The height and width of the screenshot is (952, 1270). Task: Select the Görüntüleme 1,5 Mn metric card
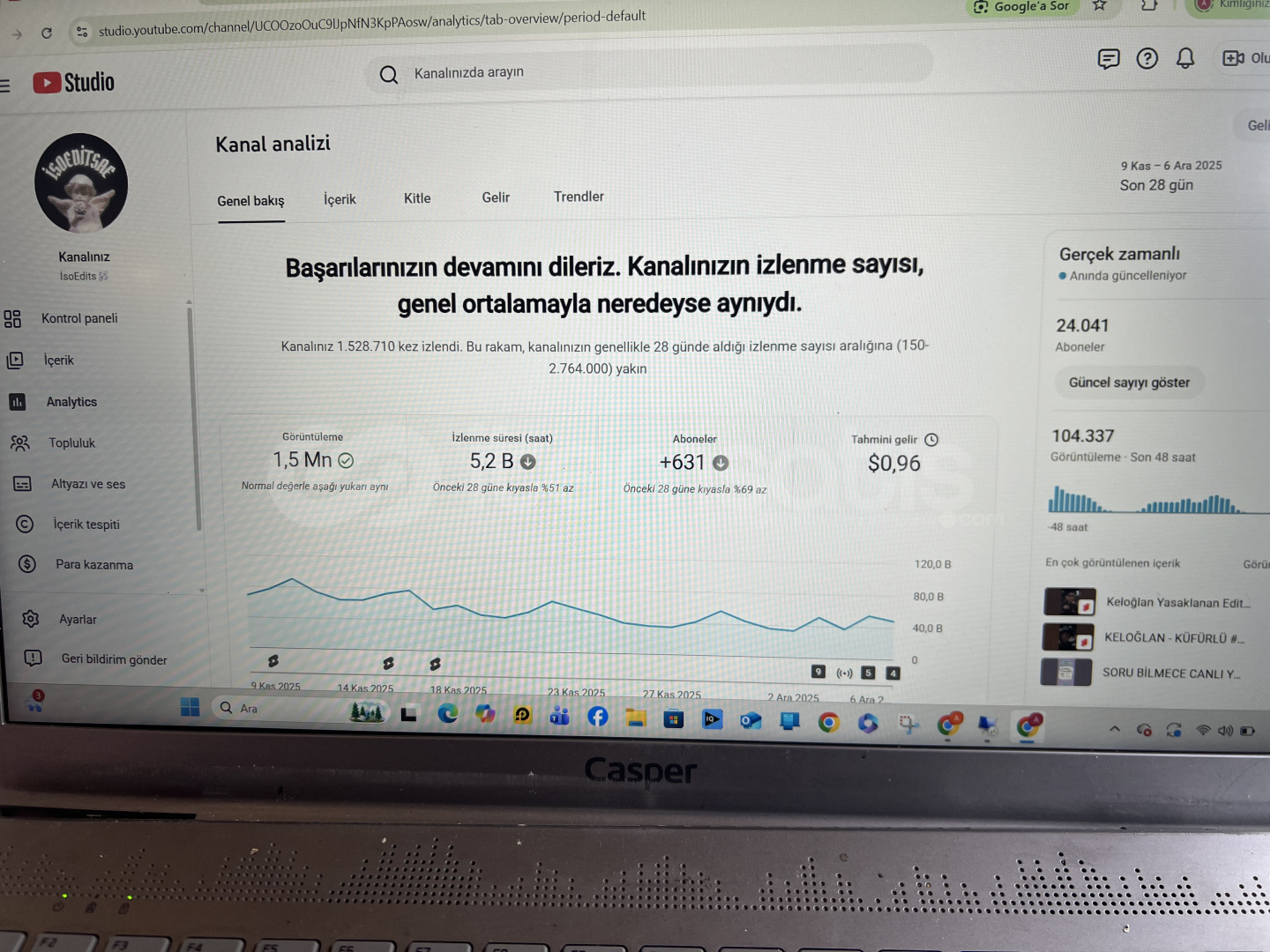313,462
